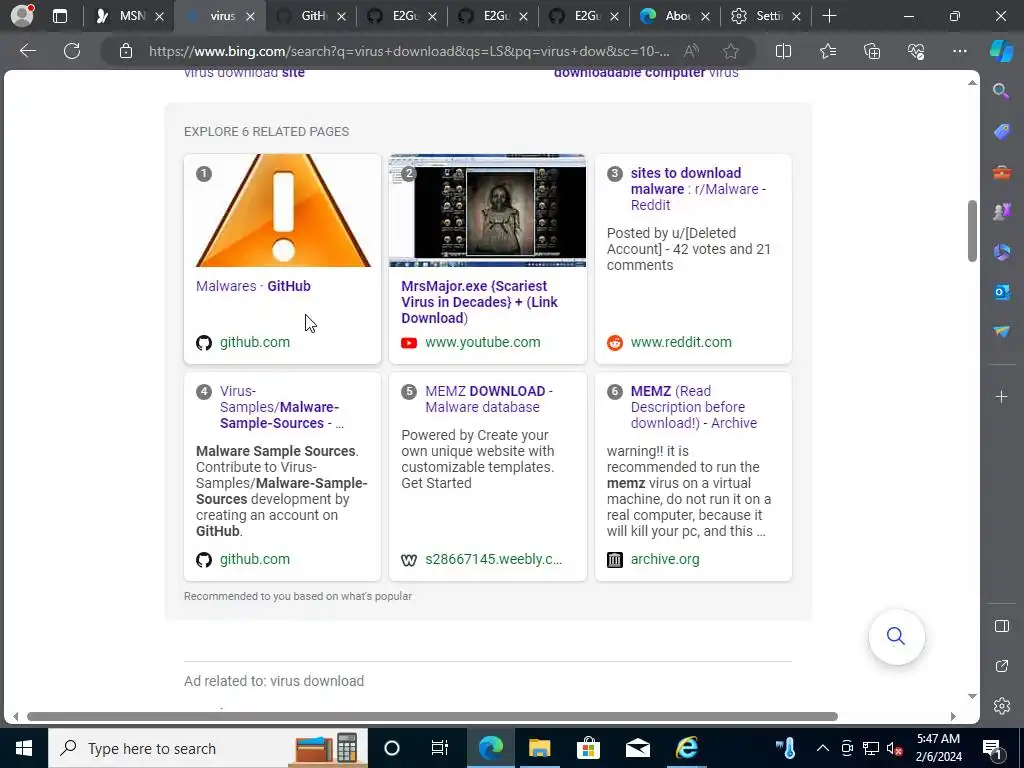Open MEMZ DOWNLOAD Malware database link
The image size is (1024, 768).
coord(488,399)
